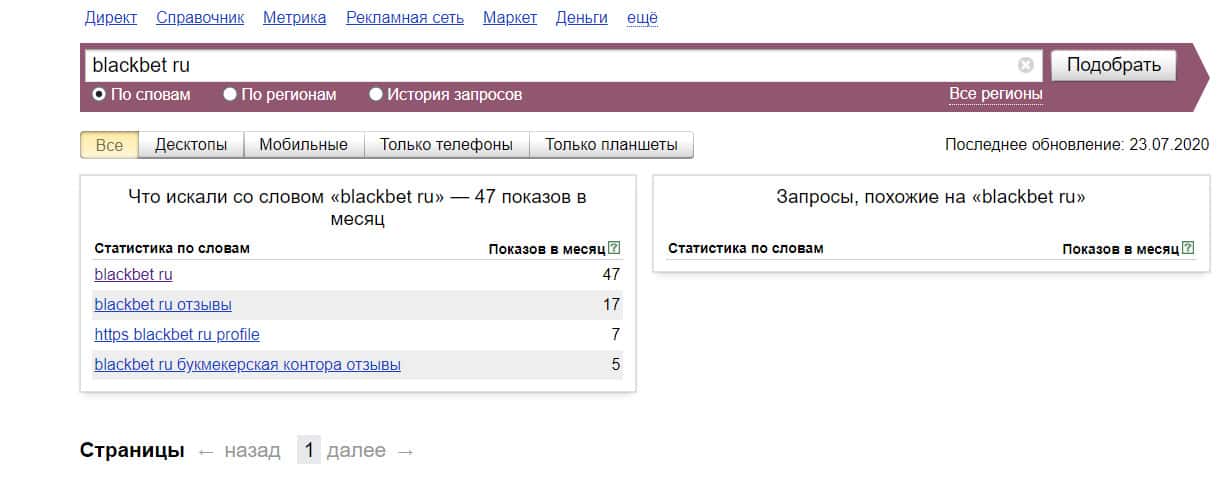
Task: Select the "История запросов" radio option
Action: tap(376, 95)
